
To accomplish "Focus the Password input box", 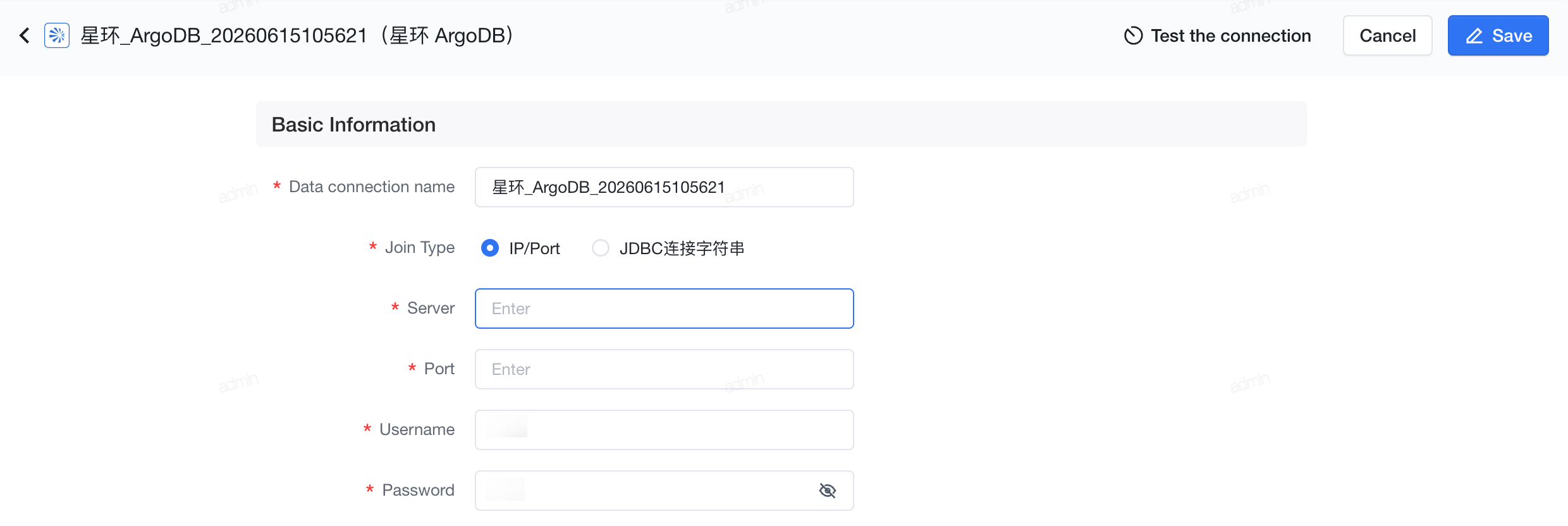I will 665,491.
